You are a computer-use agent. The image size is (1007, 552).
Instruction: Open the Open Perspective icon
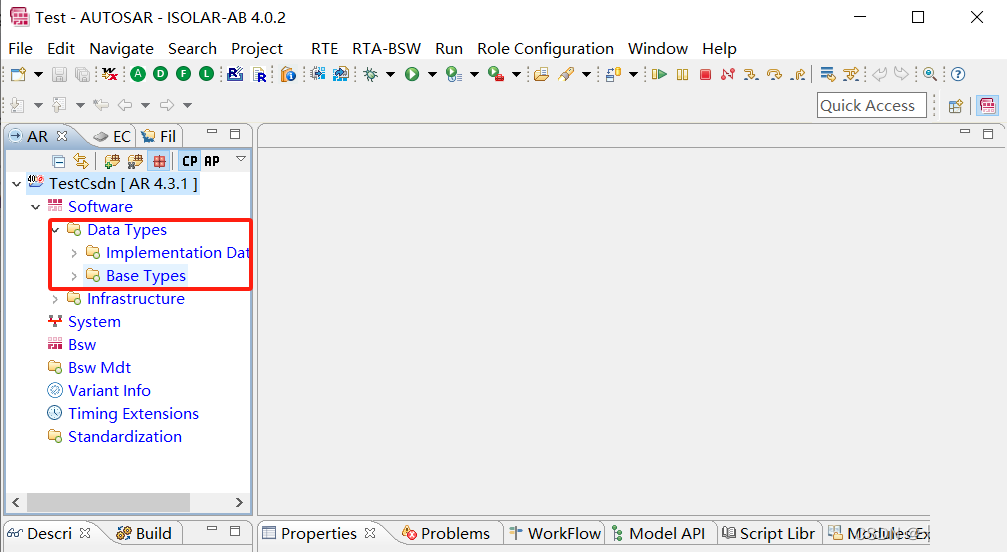tap(955, 106)
